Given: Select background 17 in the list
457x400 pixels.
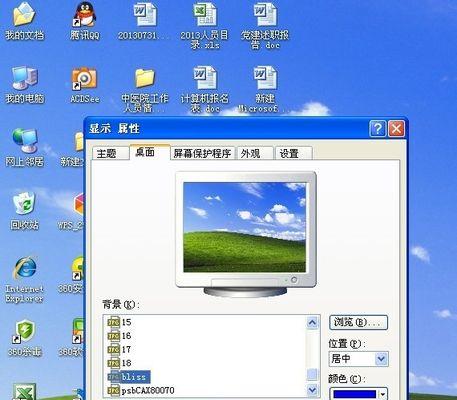Looking at the screenshot, I should 126,349.
